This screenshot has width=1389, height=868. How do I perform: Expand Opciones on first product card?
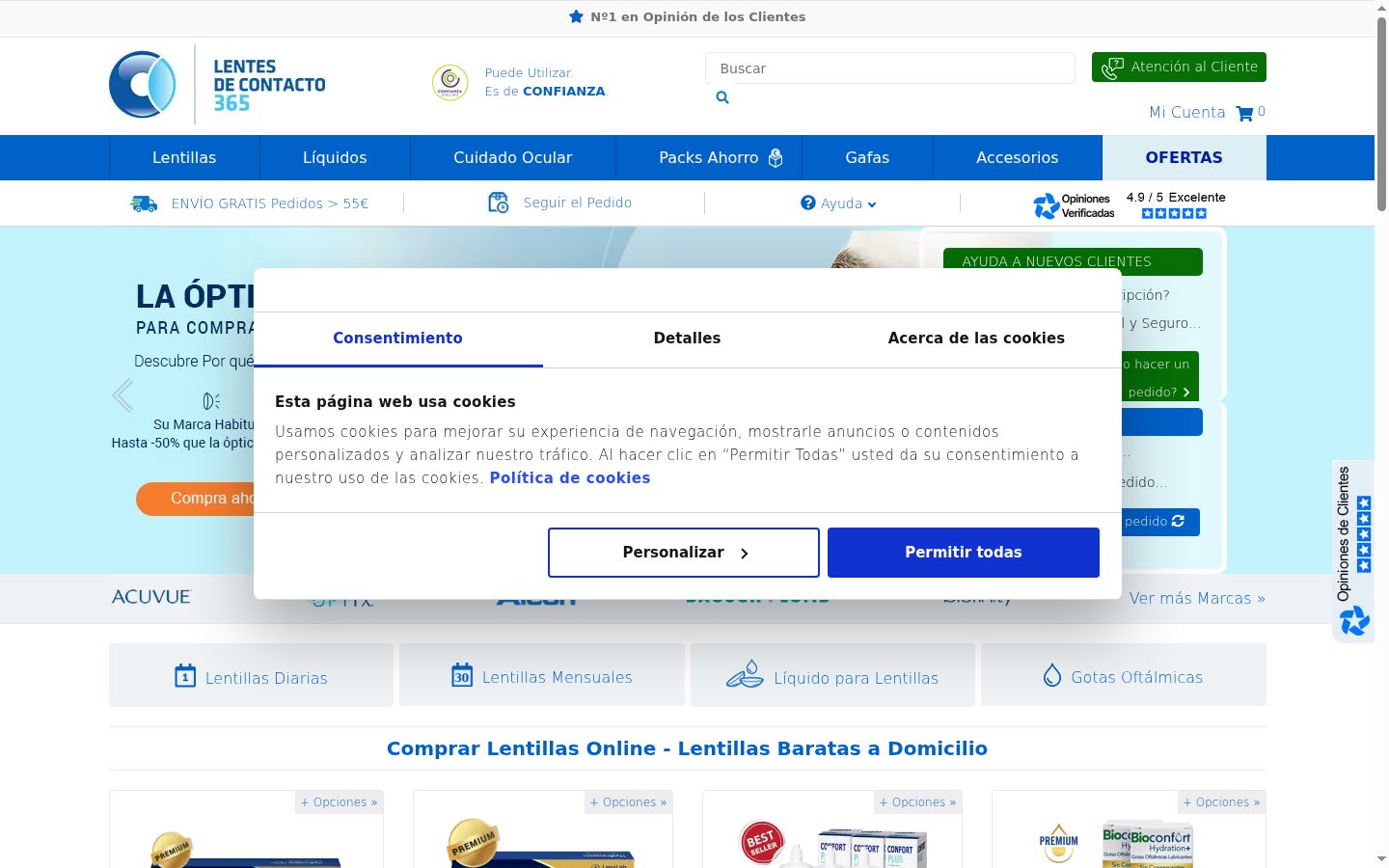(x=339, y=802)
